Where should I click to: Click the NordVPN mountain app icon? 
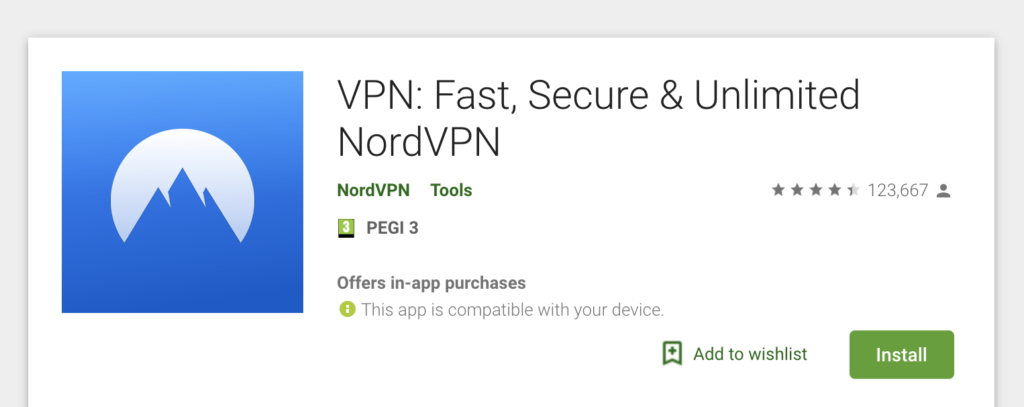[x=182, y=192]
